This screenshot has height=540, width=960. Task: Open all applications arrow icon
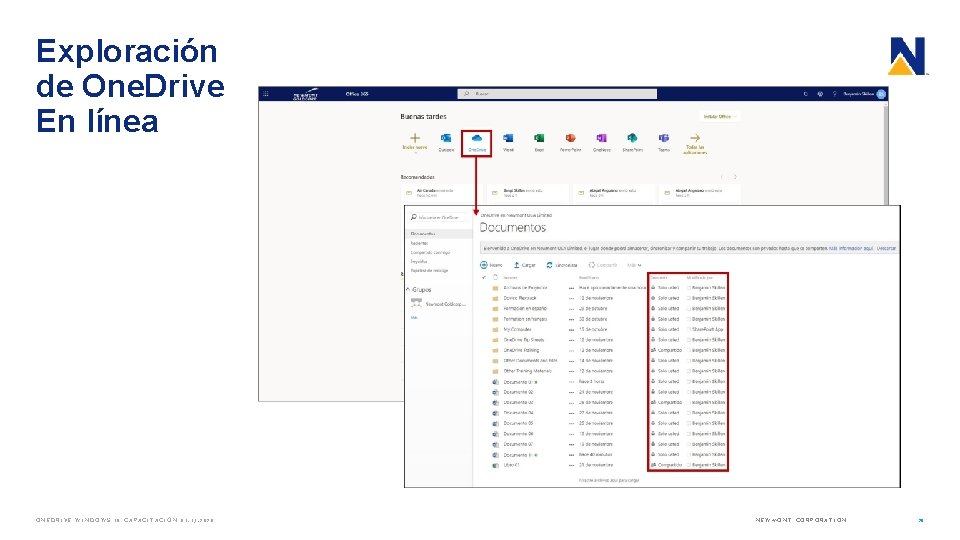click(x=695, y=138)
